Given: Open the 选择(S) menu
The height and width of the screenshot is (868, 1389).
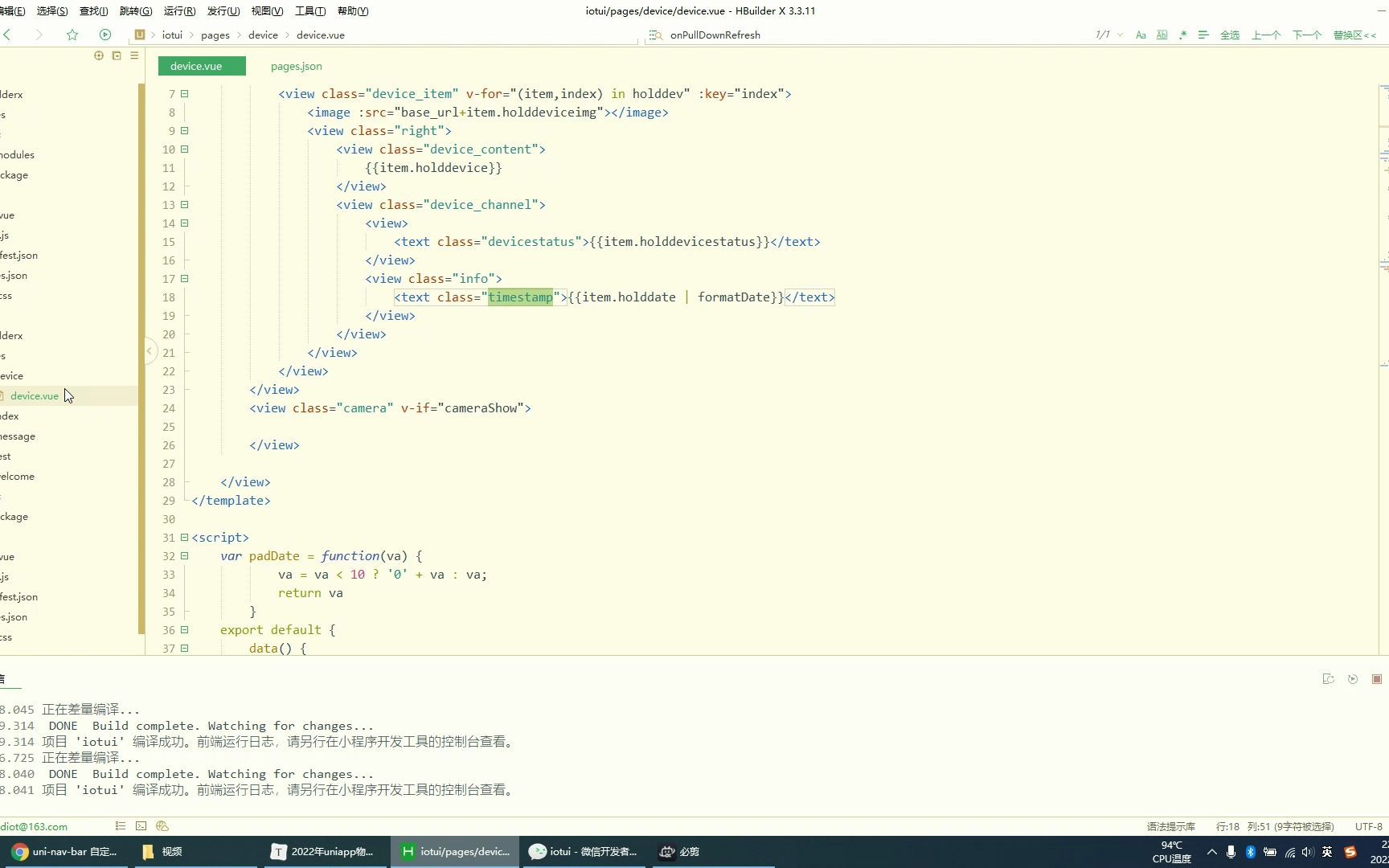Looking at the screenshot, I should (52, 10).
